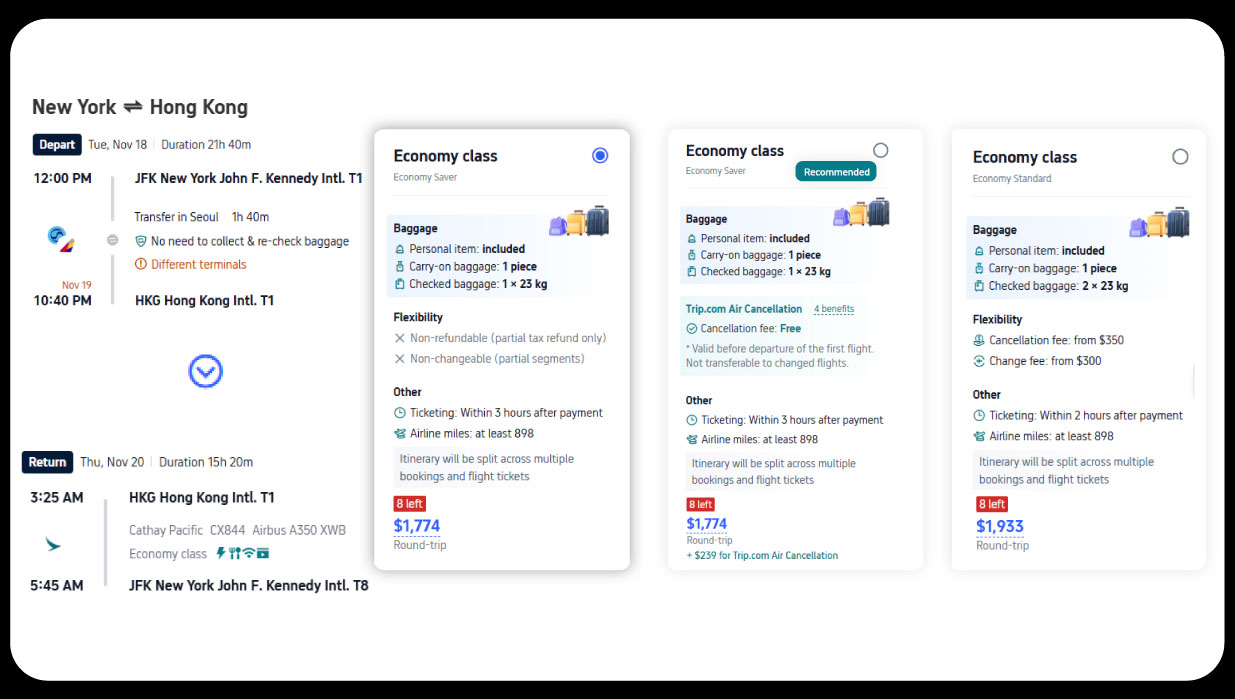Click the in-flight meal amenity icon
1235x699 pixels.
(x=234, y=554)
